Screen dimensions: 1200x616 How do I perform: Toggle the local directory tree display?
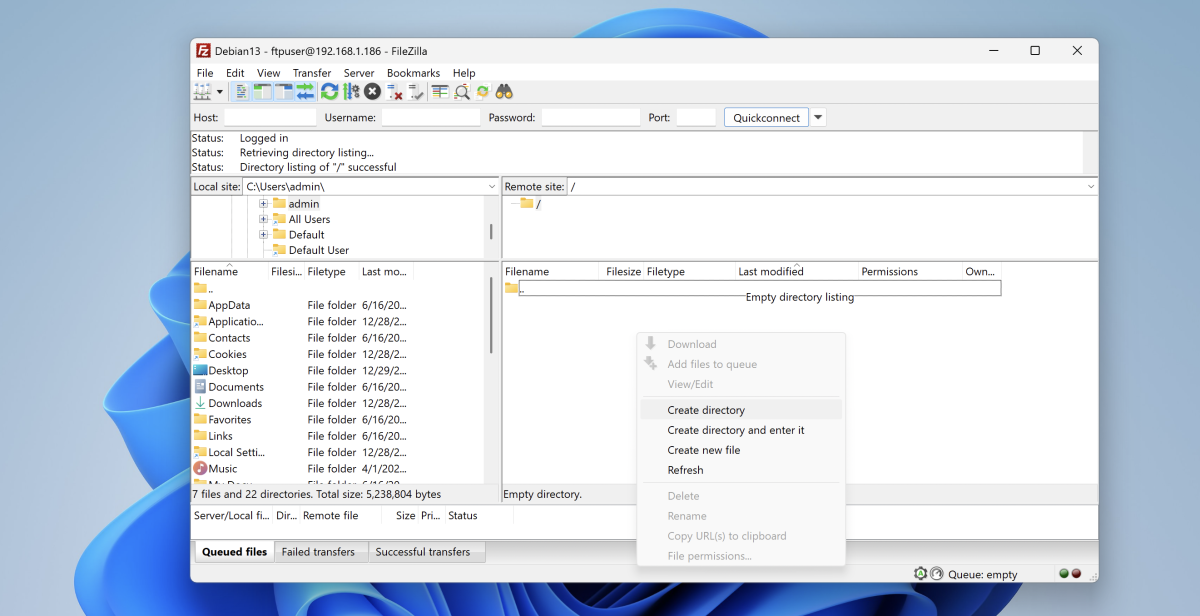coord(263,92)
